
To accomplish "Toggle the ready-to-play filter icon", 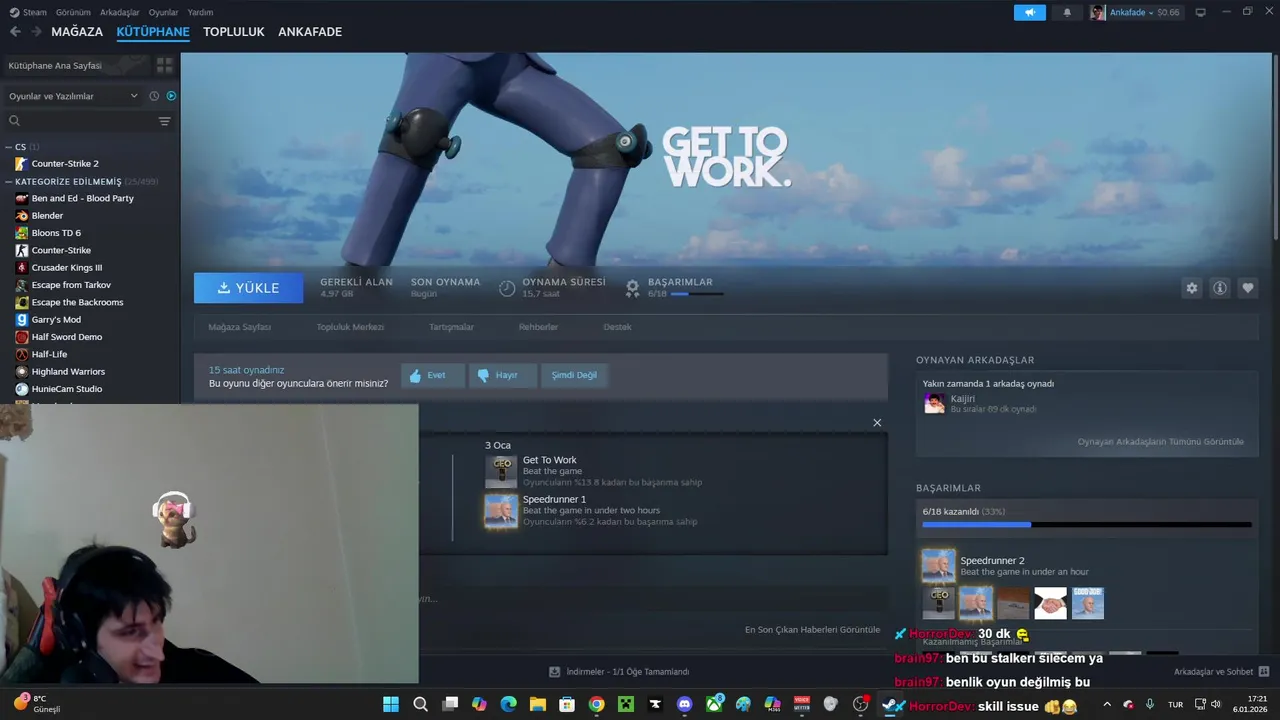I will point(171,96).
